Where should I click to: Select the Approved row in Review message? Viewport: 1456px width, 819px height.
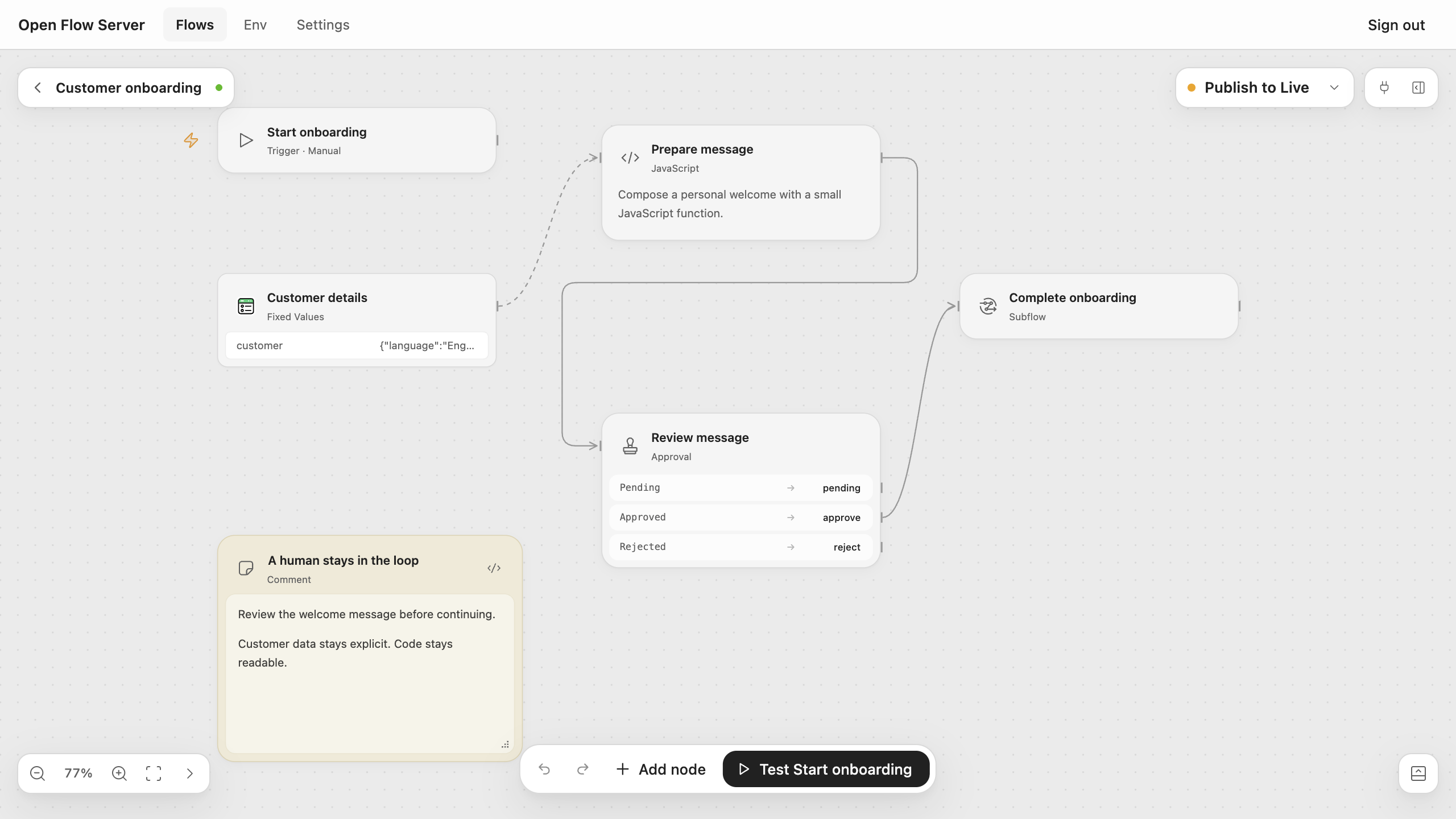tap(741, 518)
